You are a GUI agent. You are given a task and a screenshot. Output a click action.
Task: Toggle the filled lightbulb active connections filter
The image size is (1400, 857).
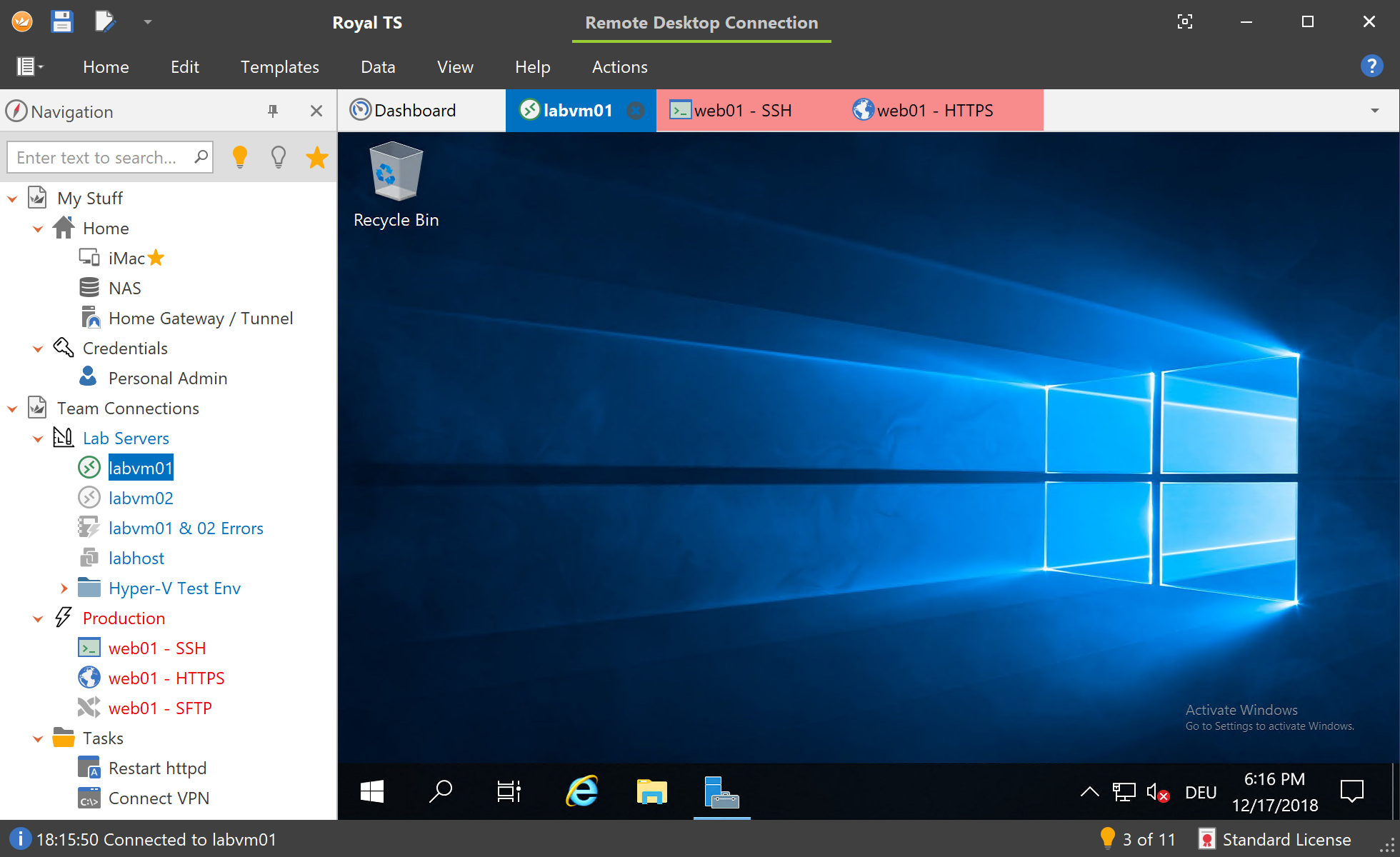point(240,156)
